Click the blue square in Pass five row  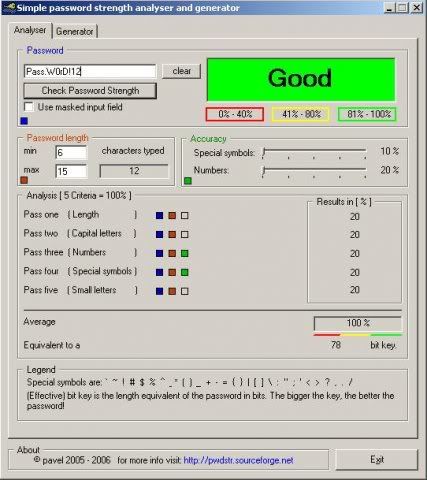pyautogui.click(x=160, y=291)
